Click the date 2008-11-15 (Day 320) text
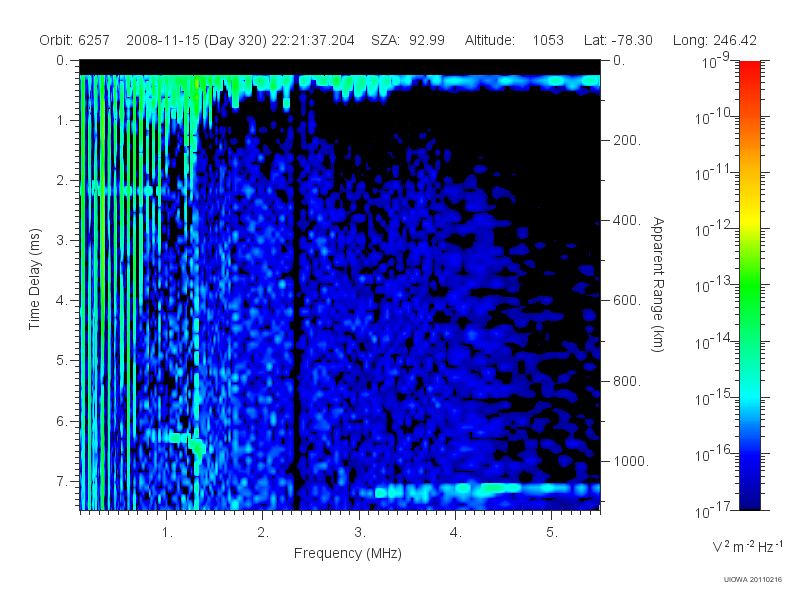Screen dimensions: 800x600 [x=198, y=40]
